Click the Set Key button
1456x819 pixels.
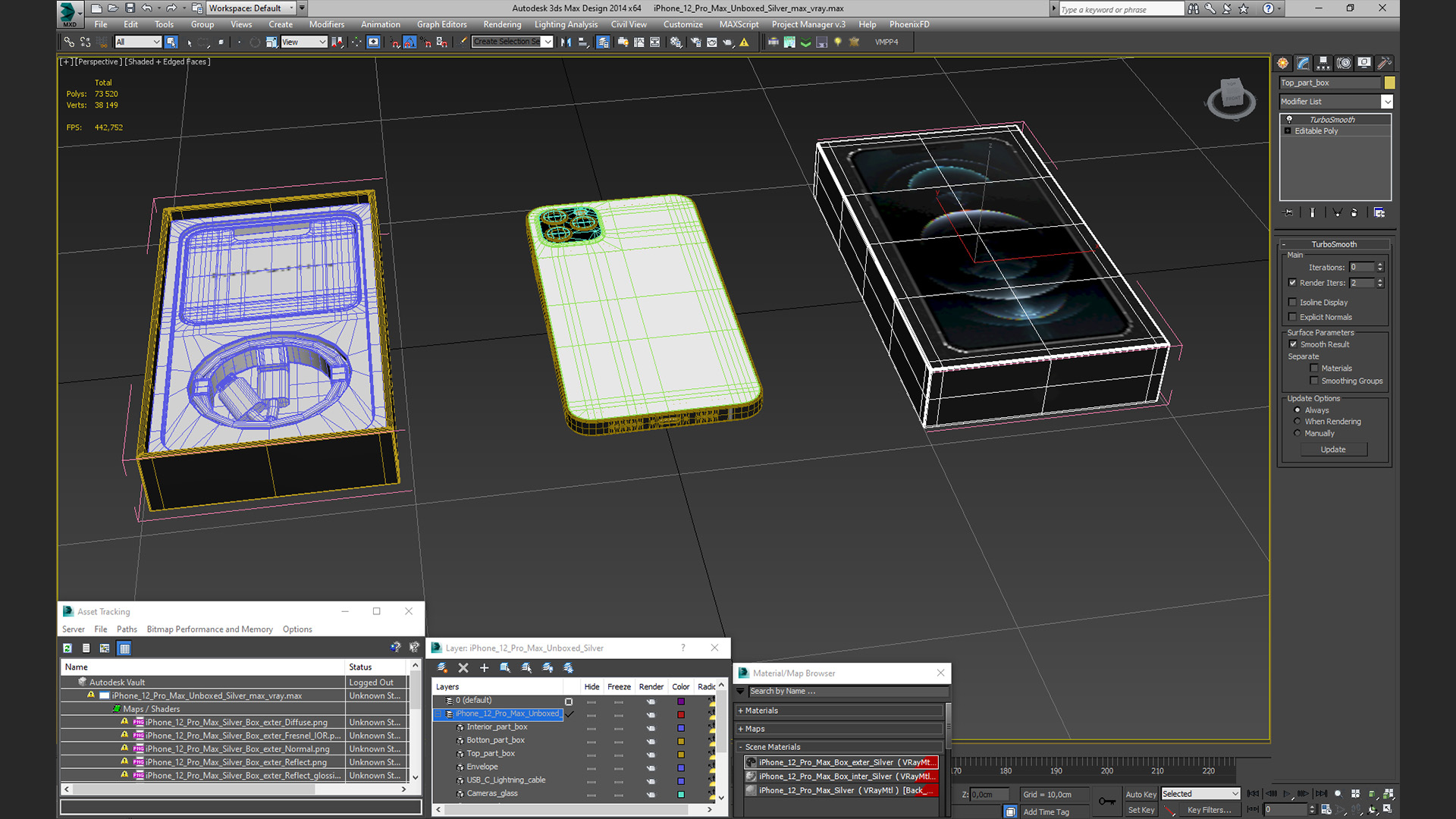[1141, 810]
